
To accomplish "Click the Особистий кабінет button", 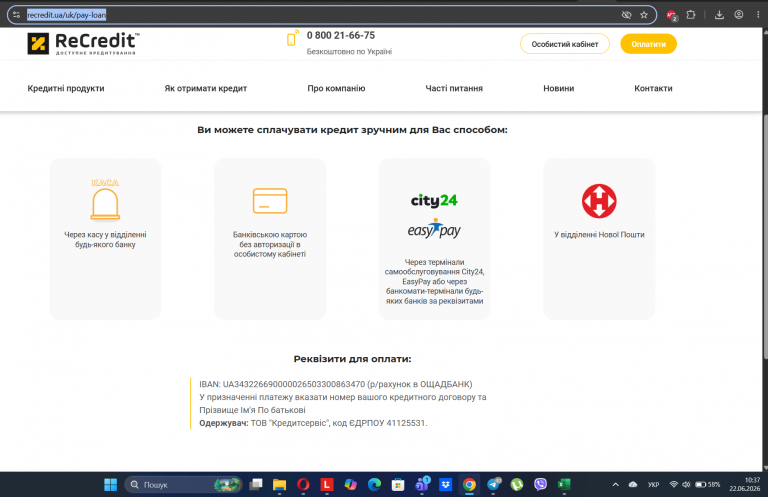I will click(565, 44).
